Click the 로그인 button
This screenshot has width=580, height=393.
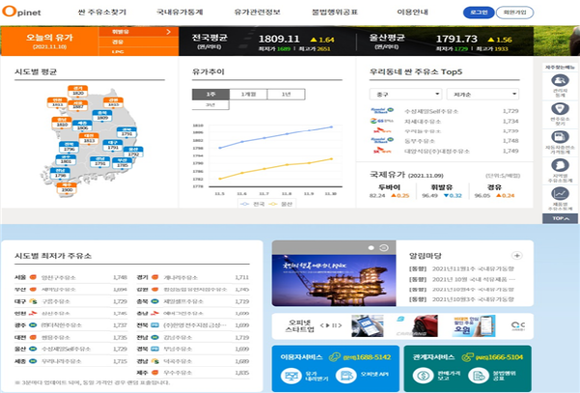coord(479,12)
